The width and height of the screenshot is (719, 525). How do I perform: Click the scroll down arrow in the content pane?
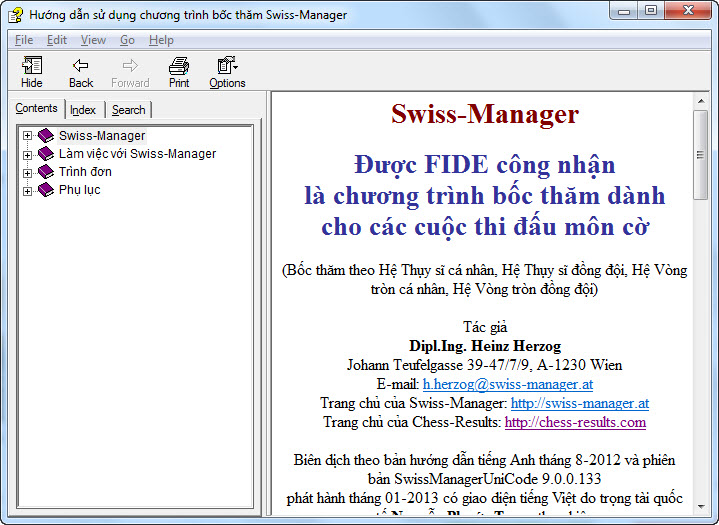[701, 507]
